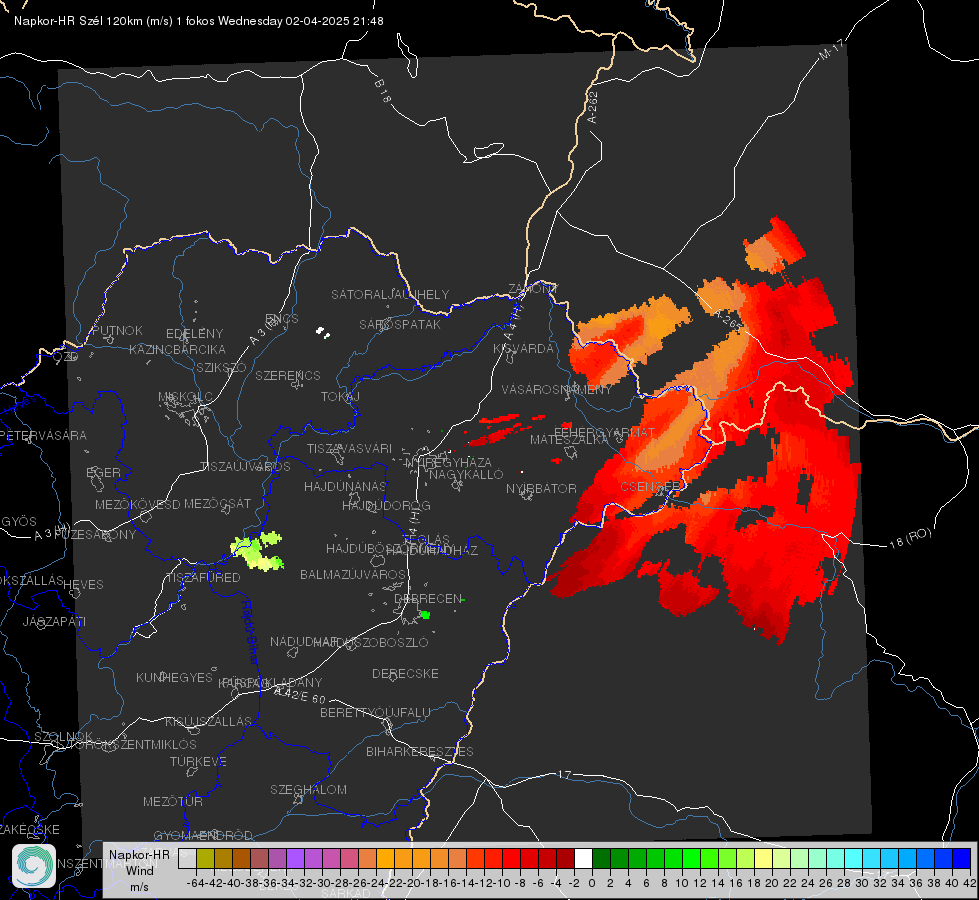Click the VASAROSNAMENY label
The width and height of the screenshot is (979, 900).
click(557, 389)
